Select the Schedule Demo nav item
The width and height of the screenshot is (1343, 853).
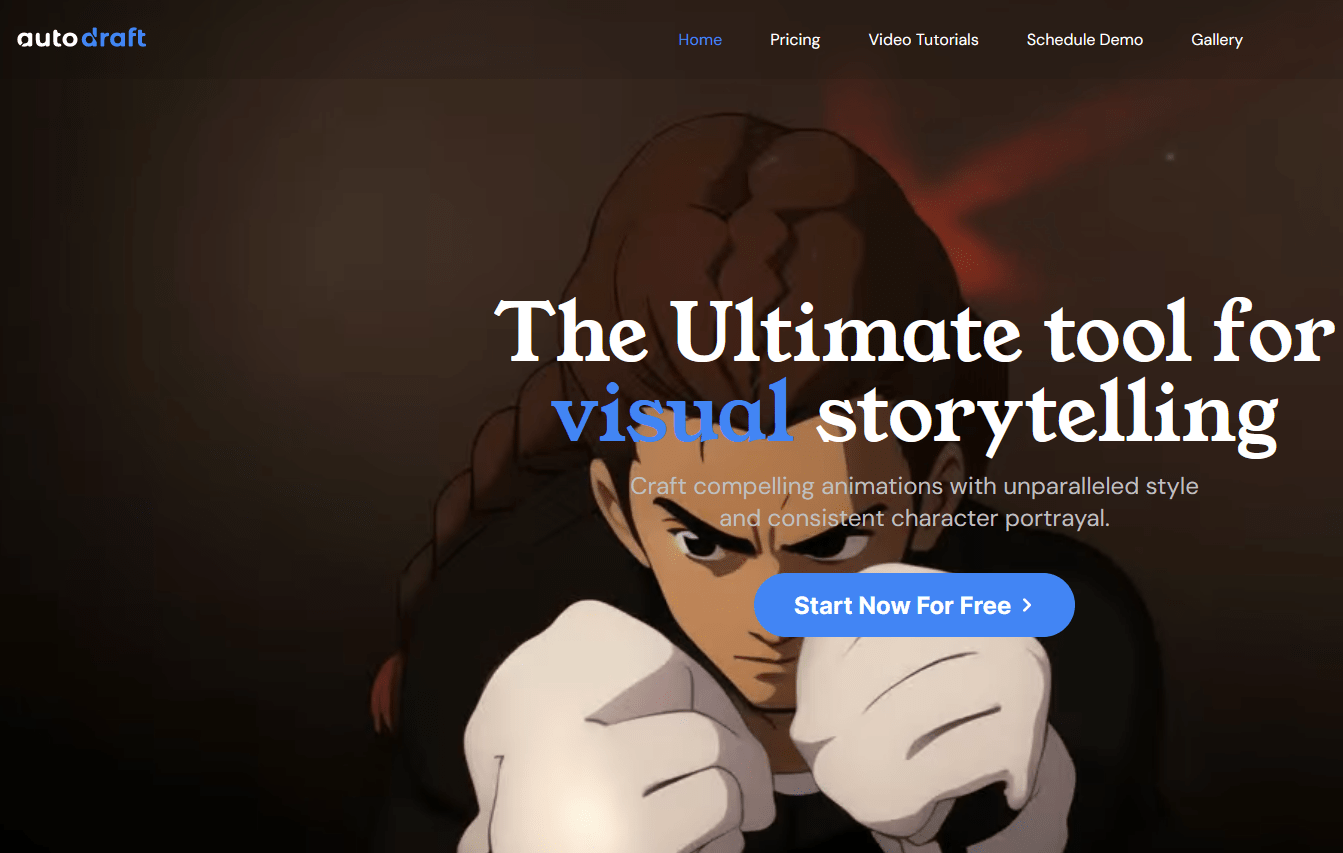[1085, 40]
